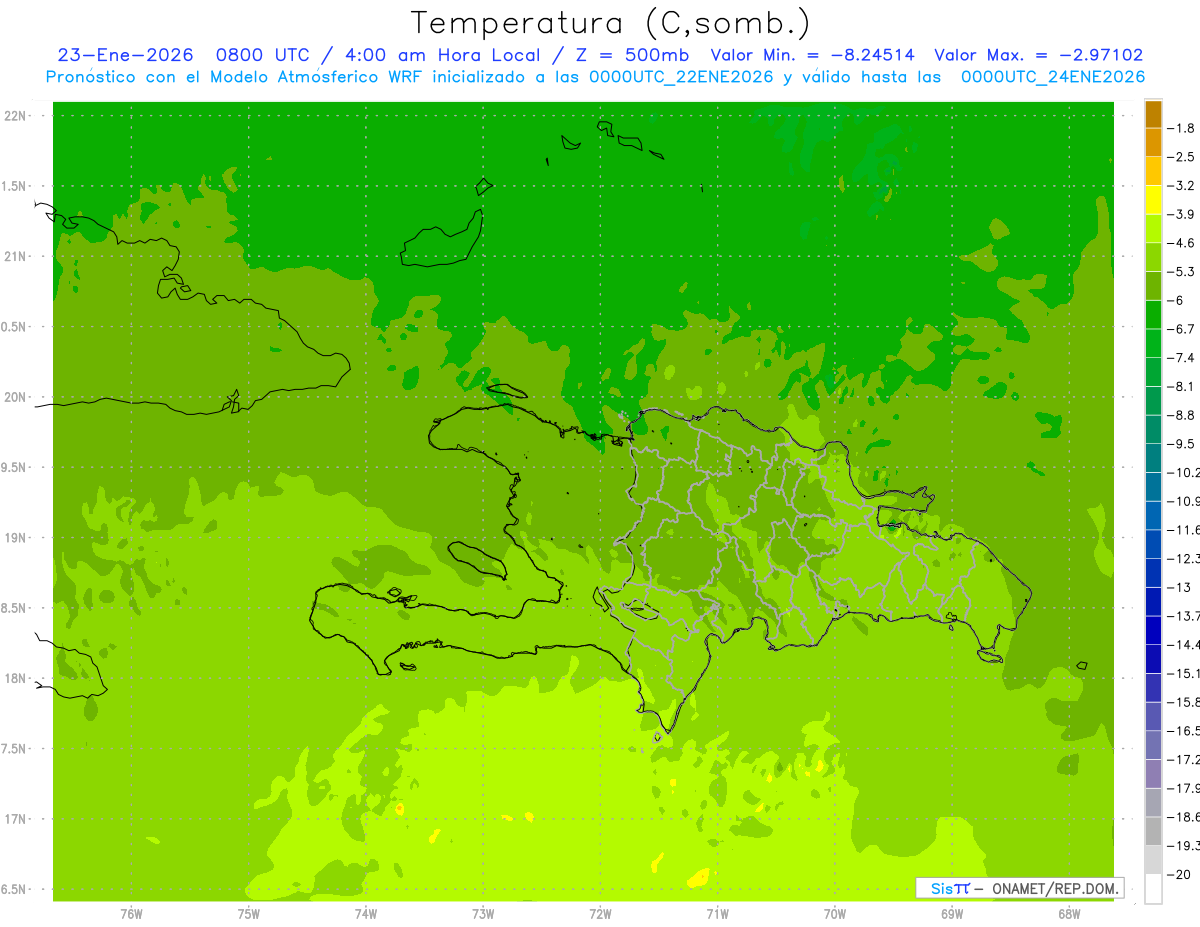The image size is (1200, 927).
Task: Pick yellow legend swatch between -3.2 and -3.9
Action: point(1153,200)
